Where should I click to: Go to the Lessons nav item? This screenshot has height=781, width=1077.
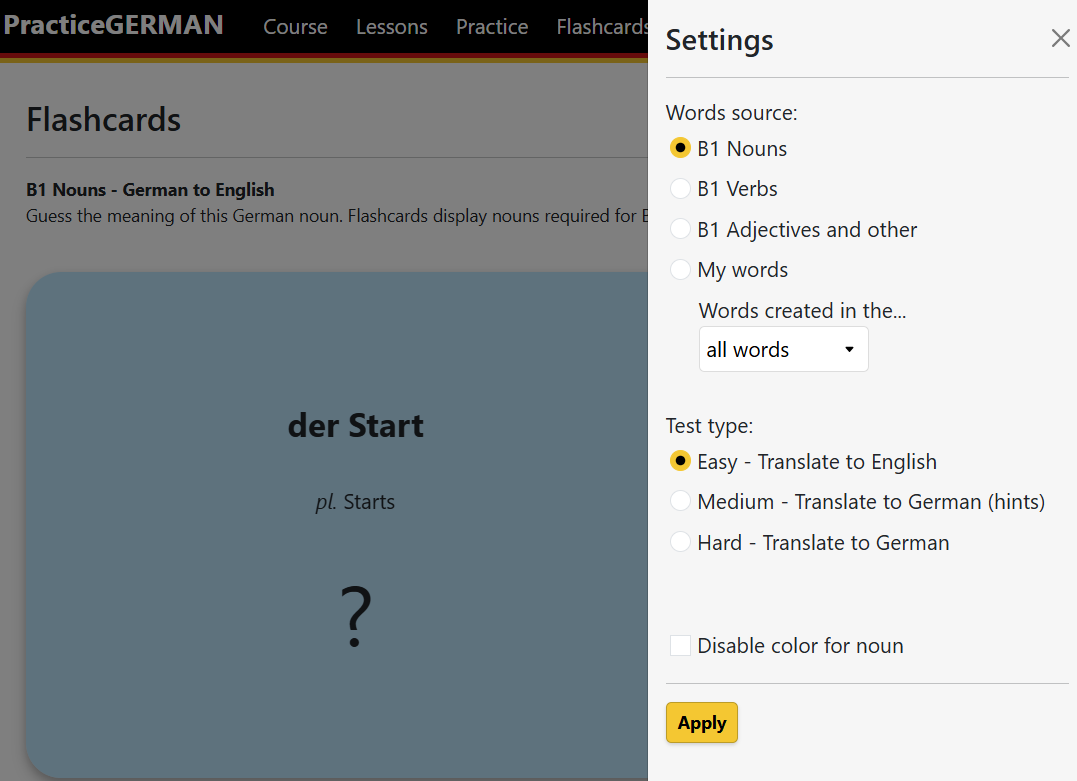(391, 27)
